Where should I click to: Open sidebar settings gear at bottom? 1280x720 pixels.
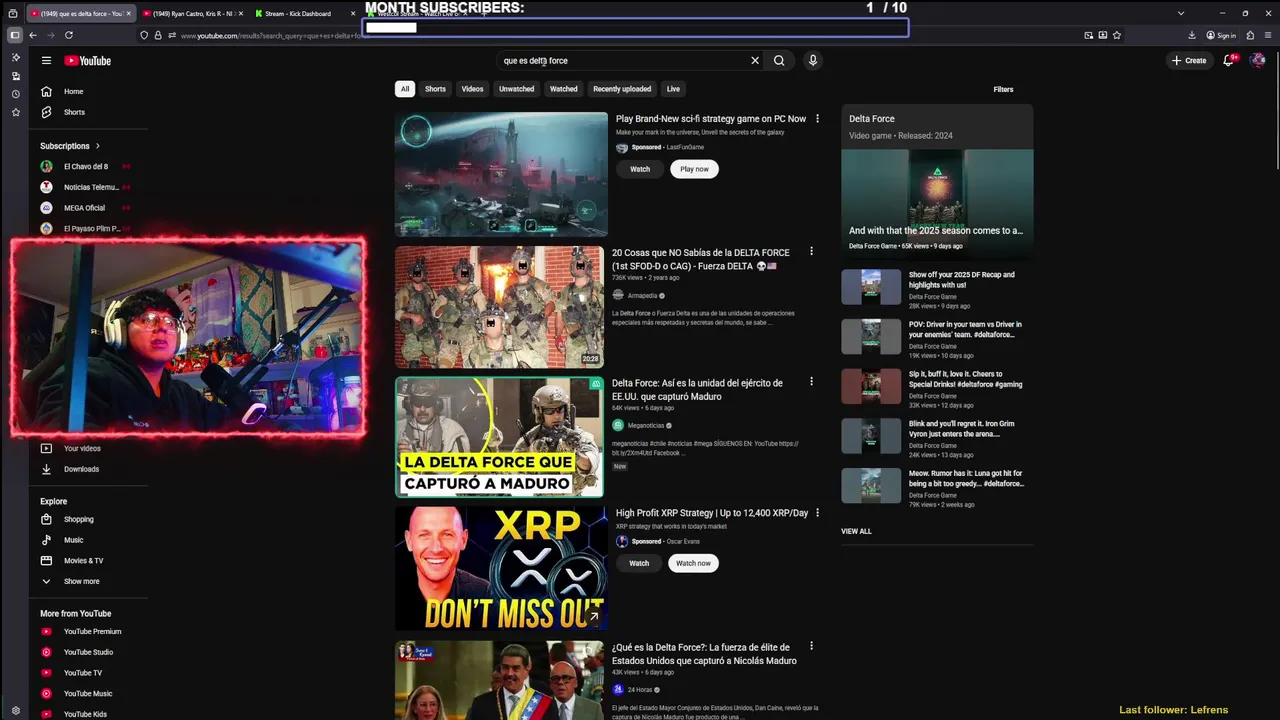coord(15,711)
